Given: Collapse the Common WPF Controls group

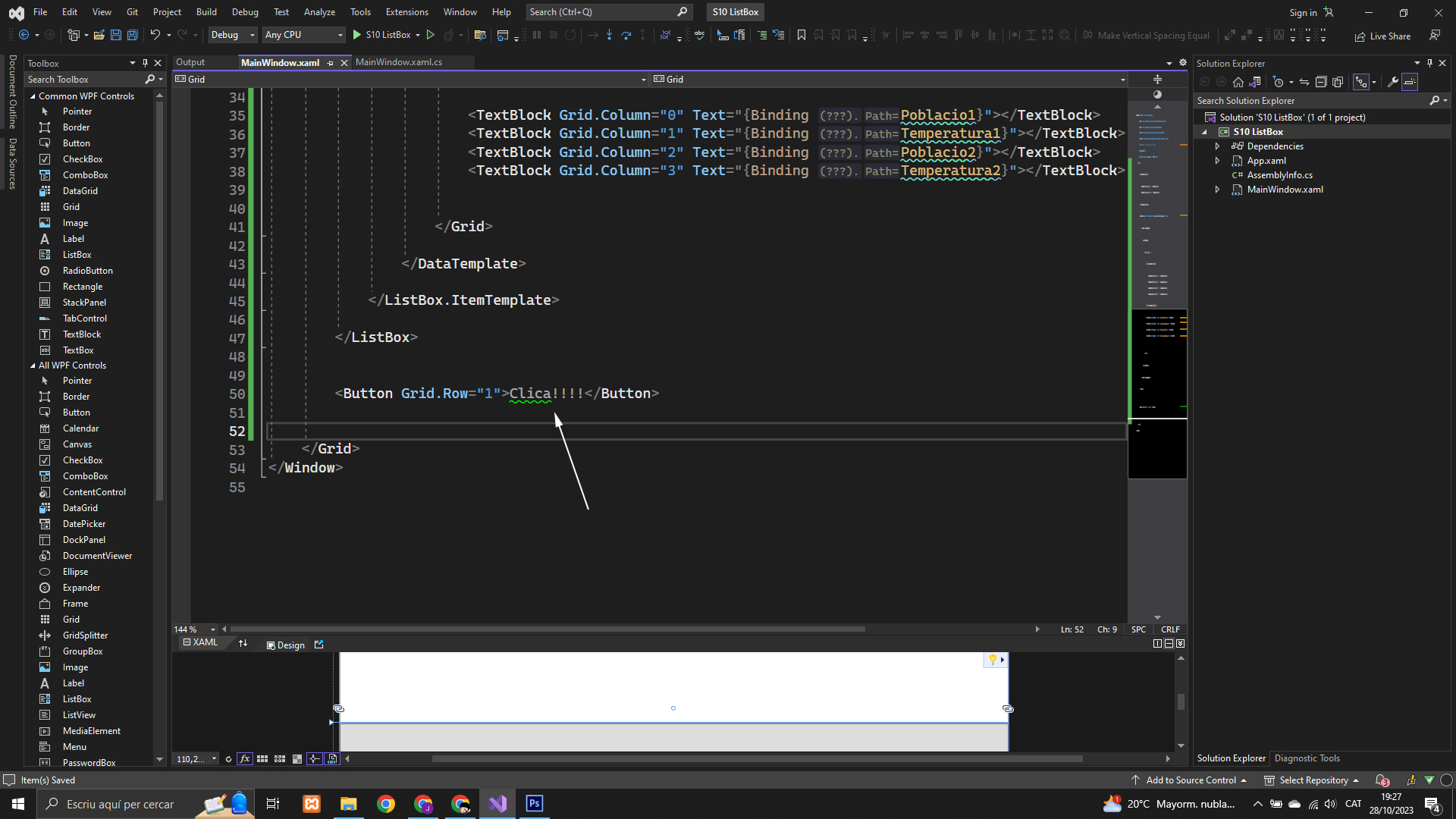Looking at the screenshot, I should click(33, 96).
